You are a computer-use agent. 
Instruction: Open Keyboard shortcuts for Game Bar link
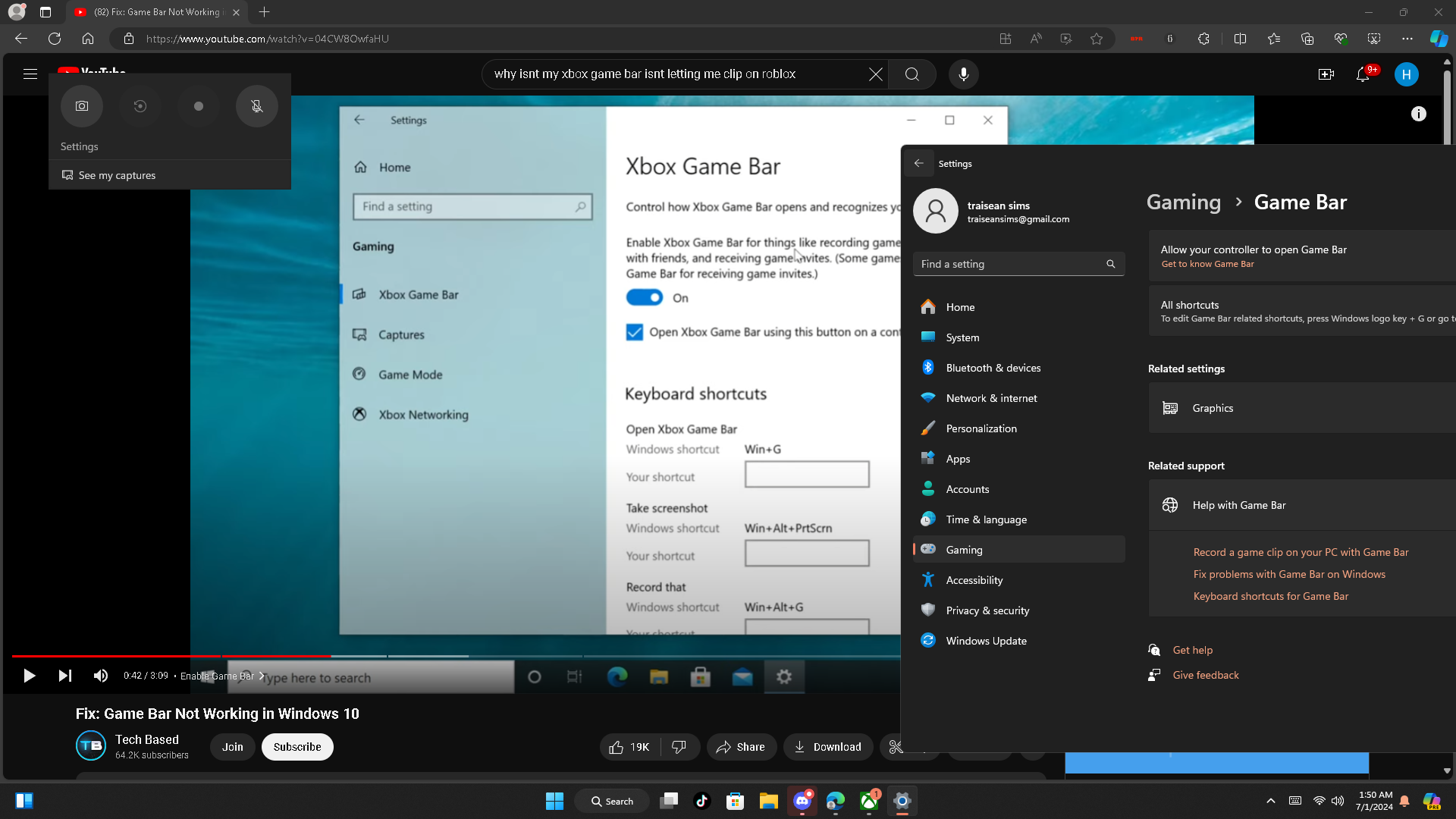1271,596
